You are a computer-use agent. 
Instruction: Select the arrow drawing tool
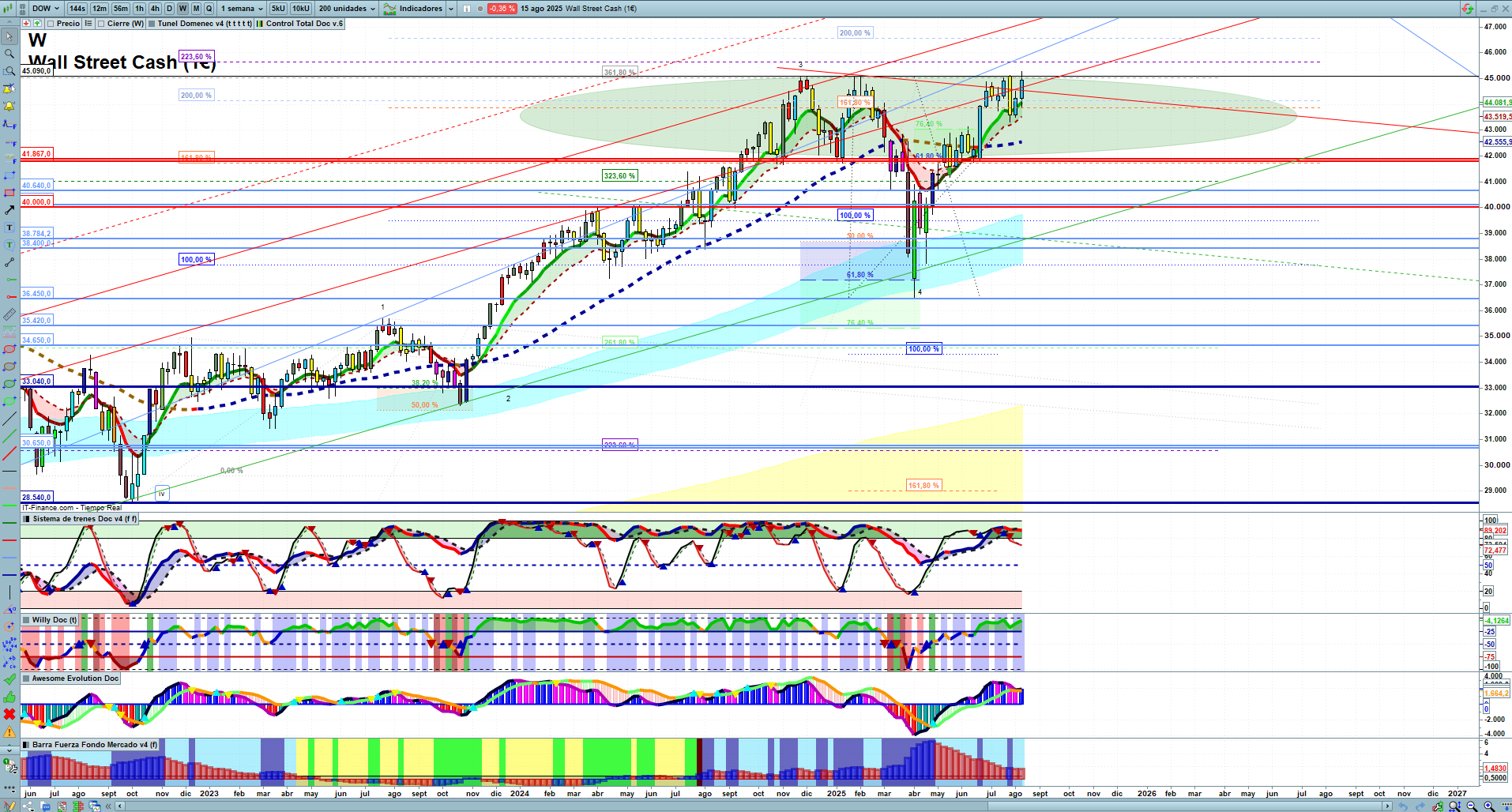[9, 210]
